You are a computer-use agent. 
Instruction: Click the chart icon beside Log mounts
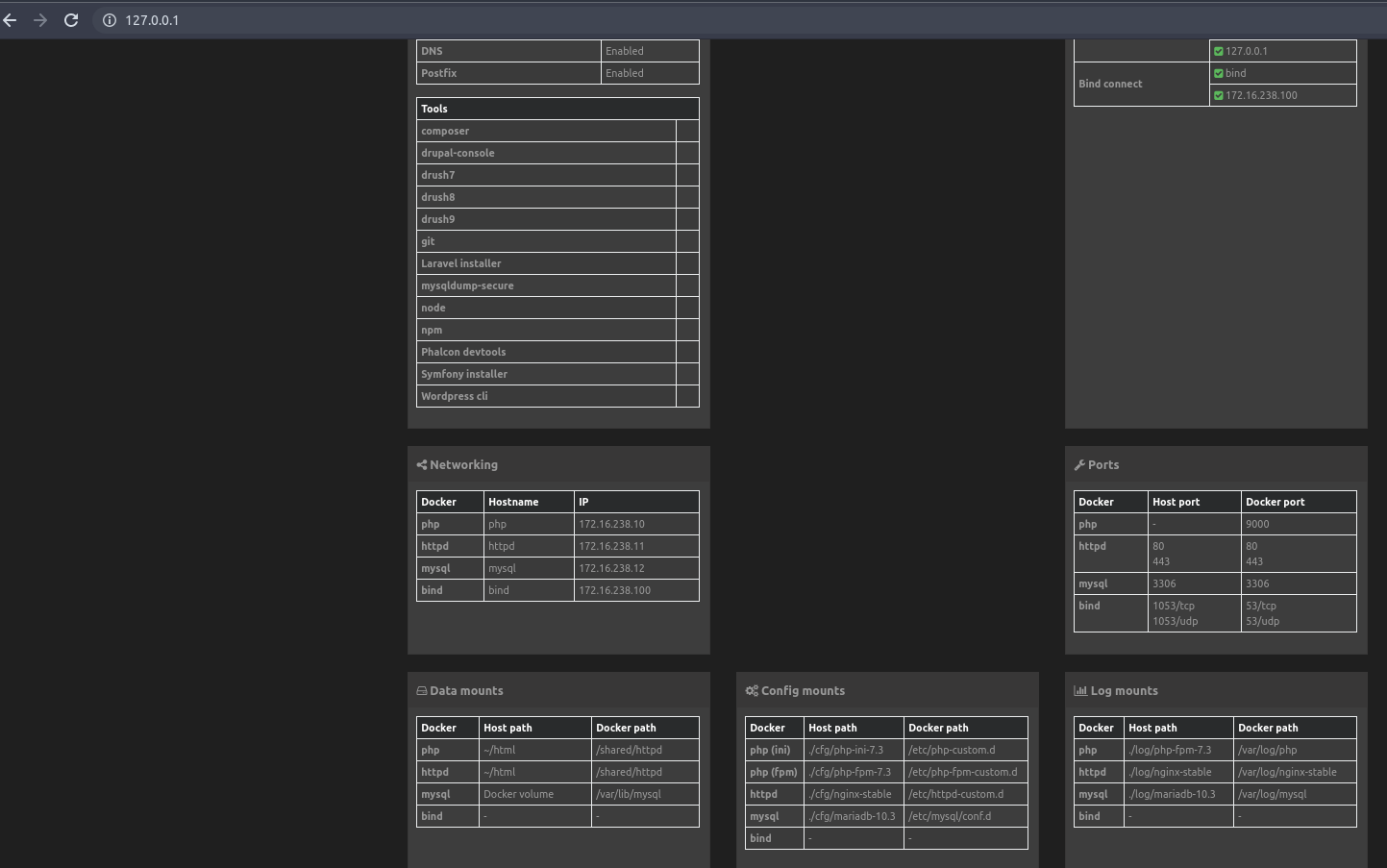(1080, 691)
